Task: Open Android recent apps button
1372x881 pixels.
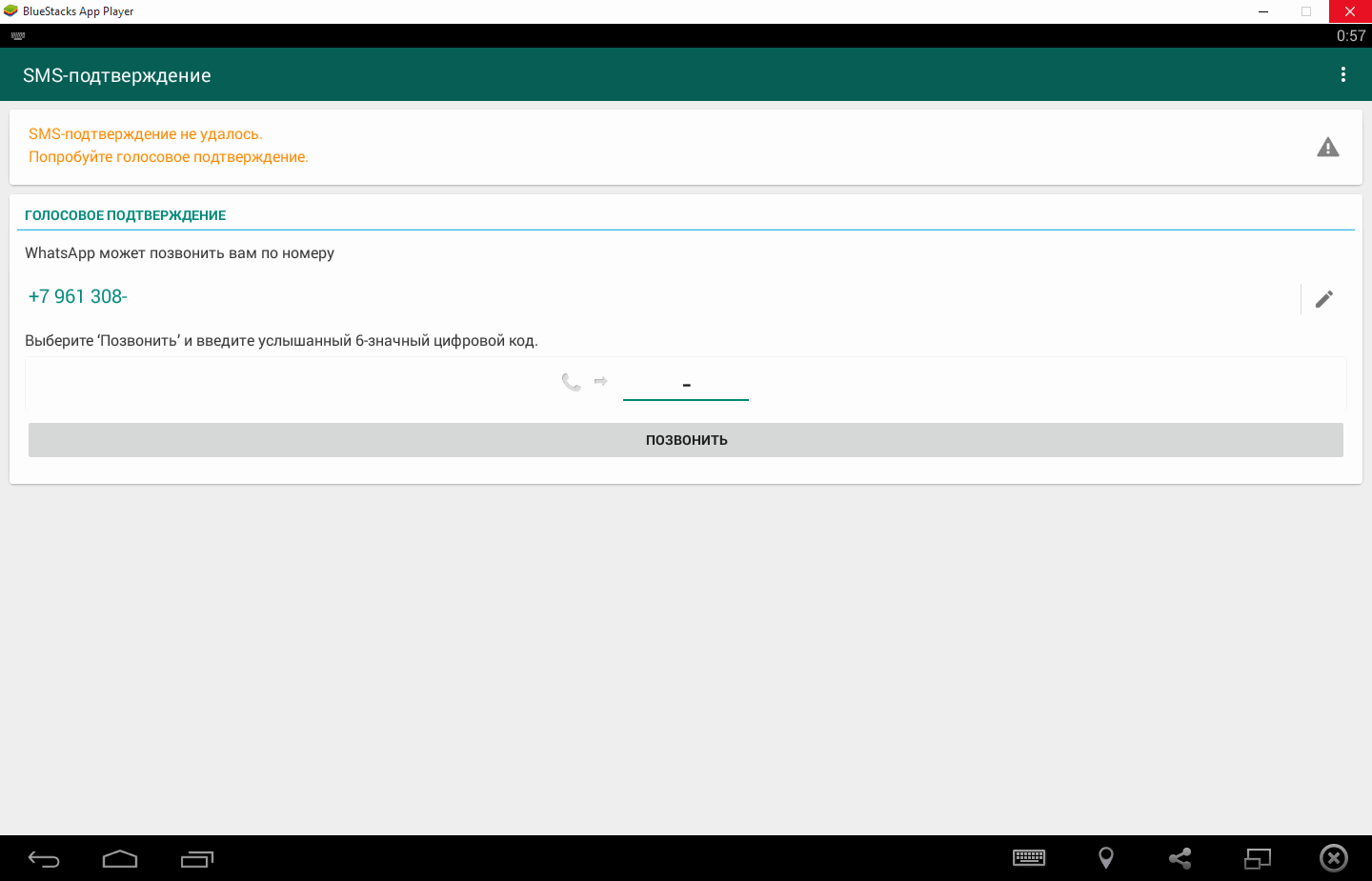Action: (x=197, y=859)
